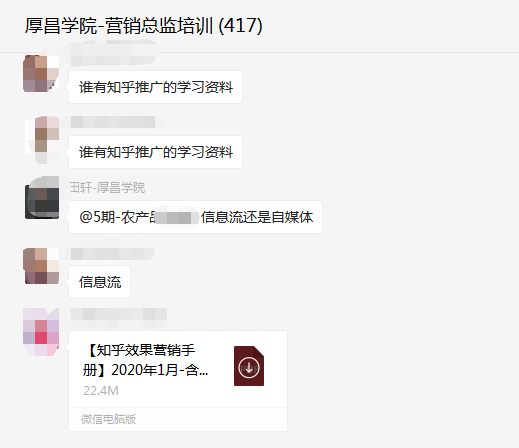Image resolution: width=519 pixels, height=448 pixels.
Task: Select the short 信息流 reply bubble
Action: coord(100,282)
